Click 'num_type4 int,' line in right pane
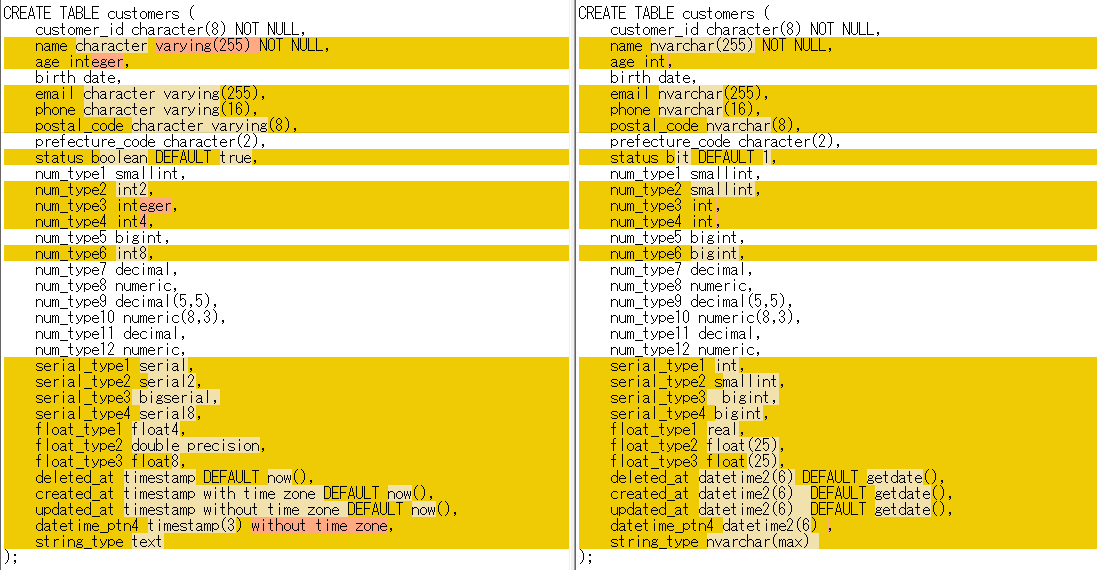The image size is (1097, 570). [x=665, y=222]
